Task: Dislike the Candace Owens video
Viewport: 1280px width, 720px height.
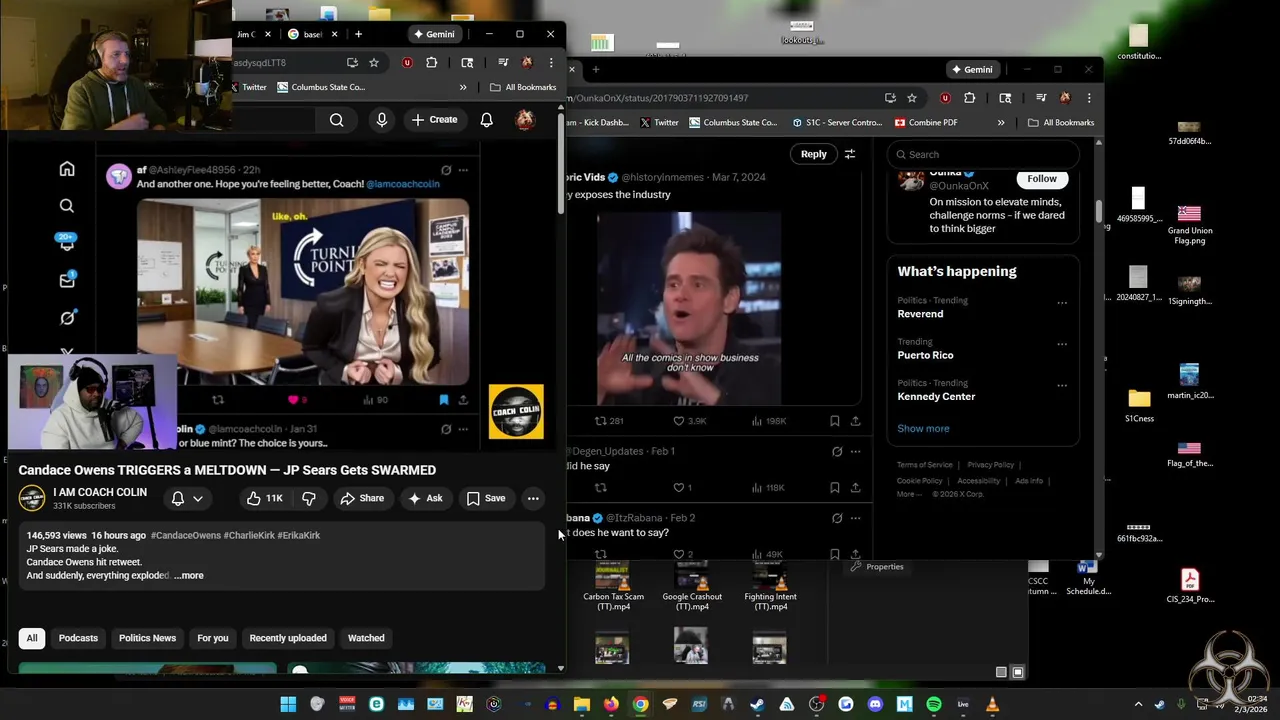Action: 309,498
